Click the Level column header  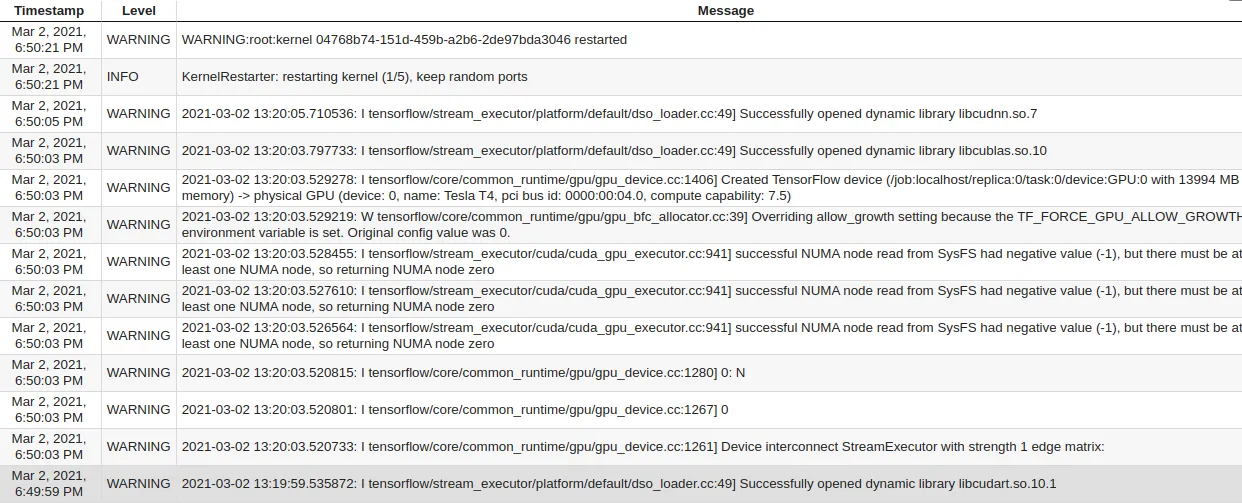pyautogui.click(x=138, y=11)
